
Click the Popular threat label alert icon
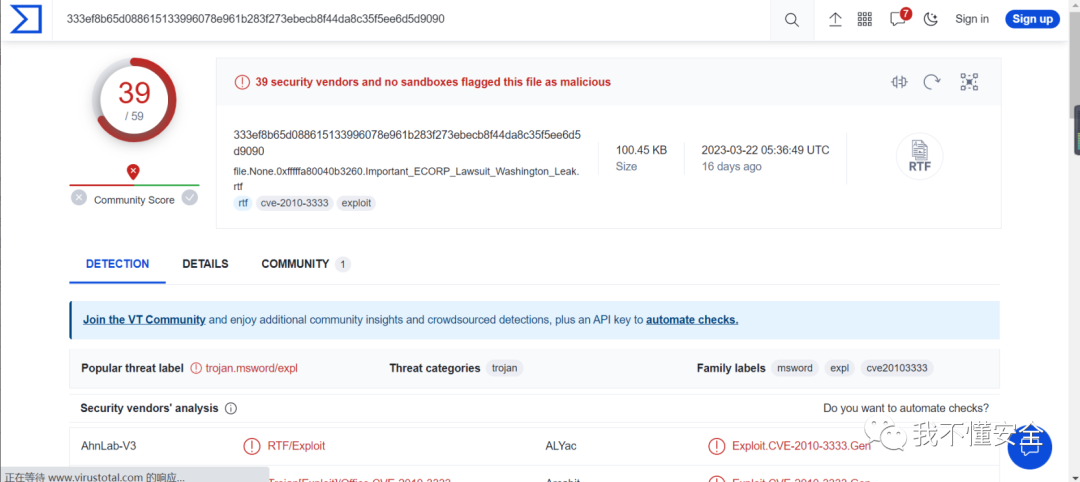[196, 368]
